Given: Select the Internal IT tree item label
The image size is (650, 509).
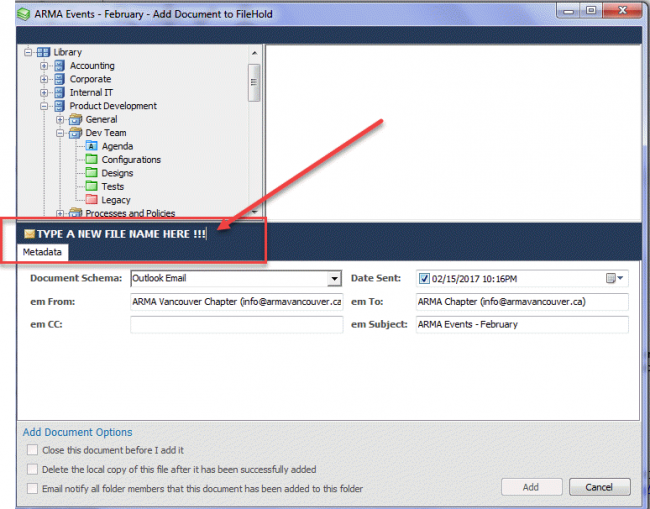Looking at the screenshot, I should click(91, 92).
